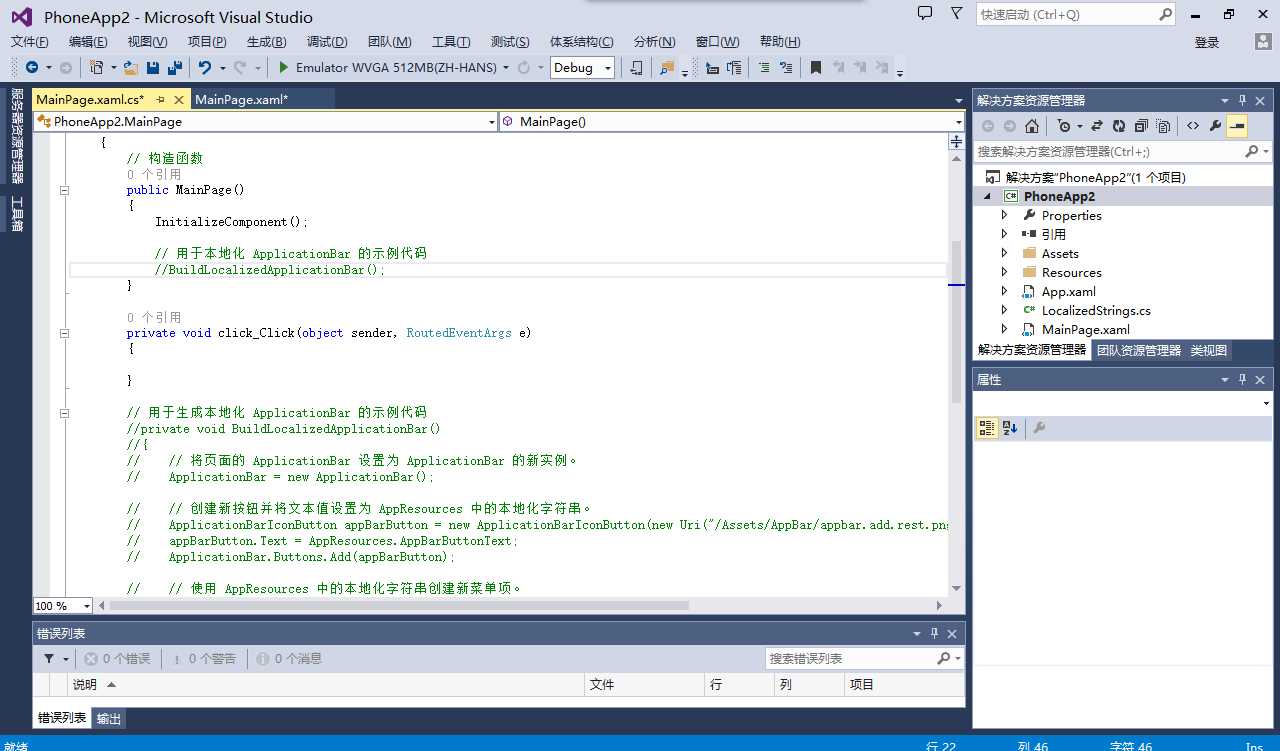Open the 生成(B) menu
1280x751 pixels.
pyautogui.click(x=266, y=41)
